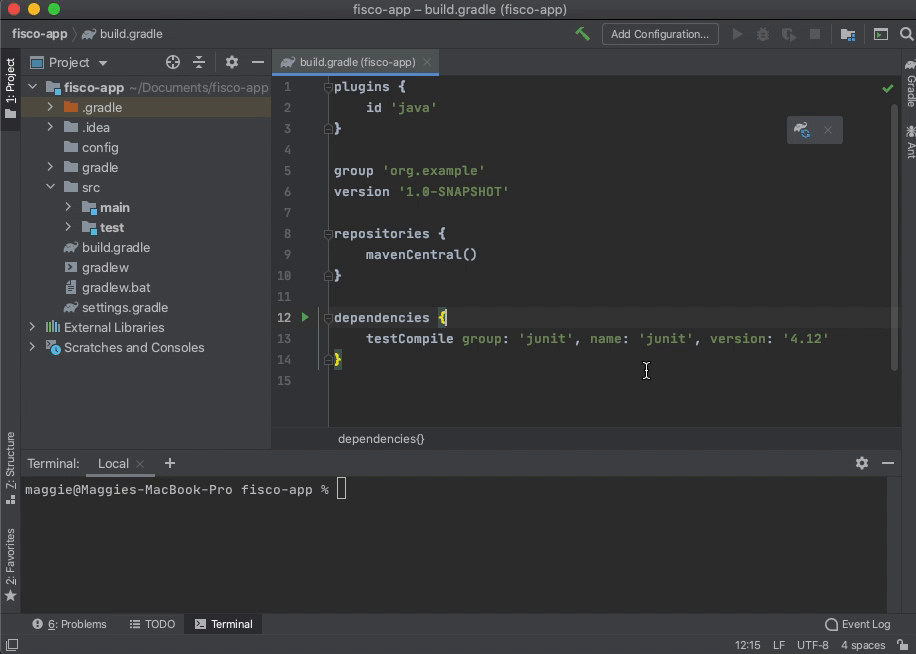
Task: Close the Local terminal session tab
Action: point(140,464)
